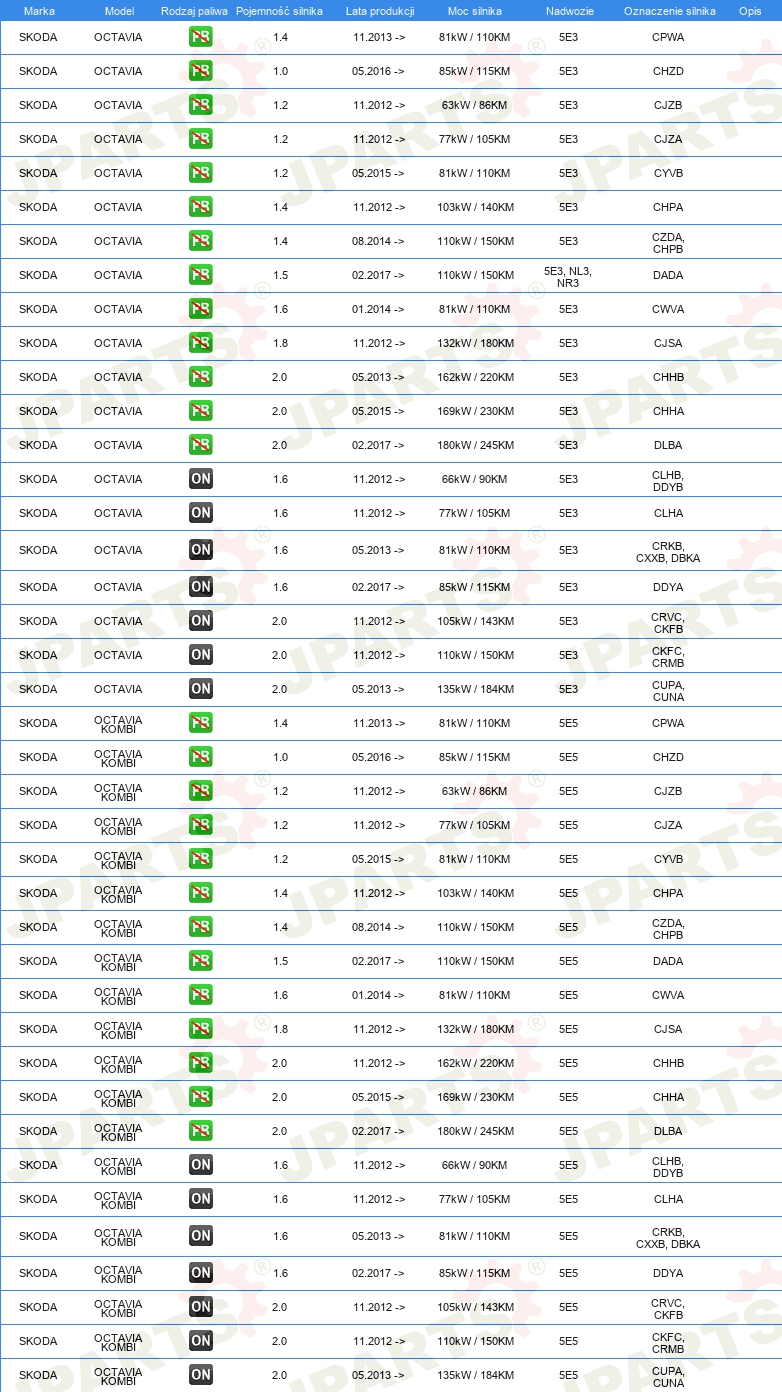This screenshot has height=1392, width=782.
Task: Click the Nadwozie column header
Action: coord(569,11)
